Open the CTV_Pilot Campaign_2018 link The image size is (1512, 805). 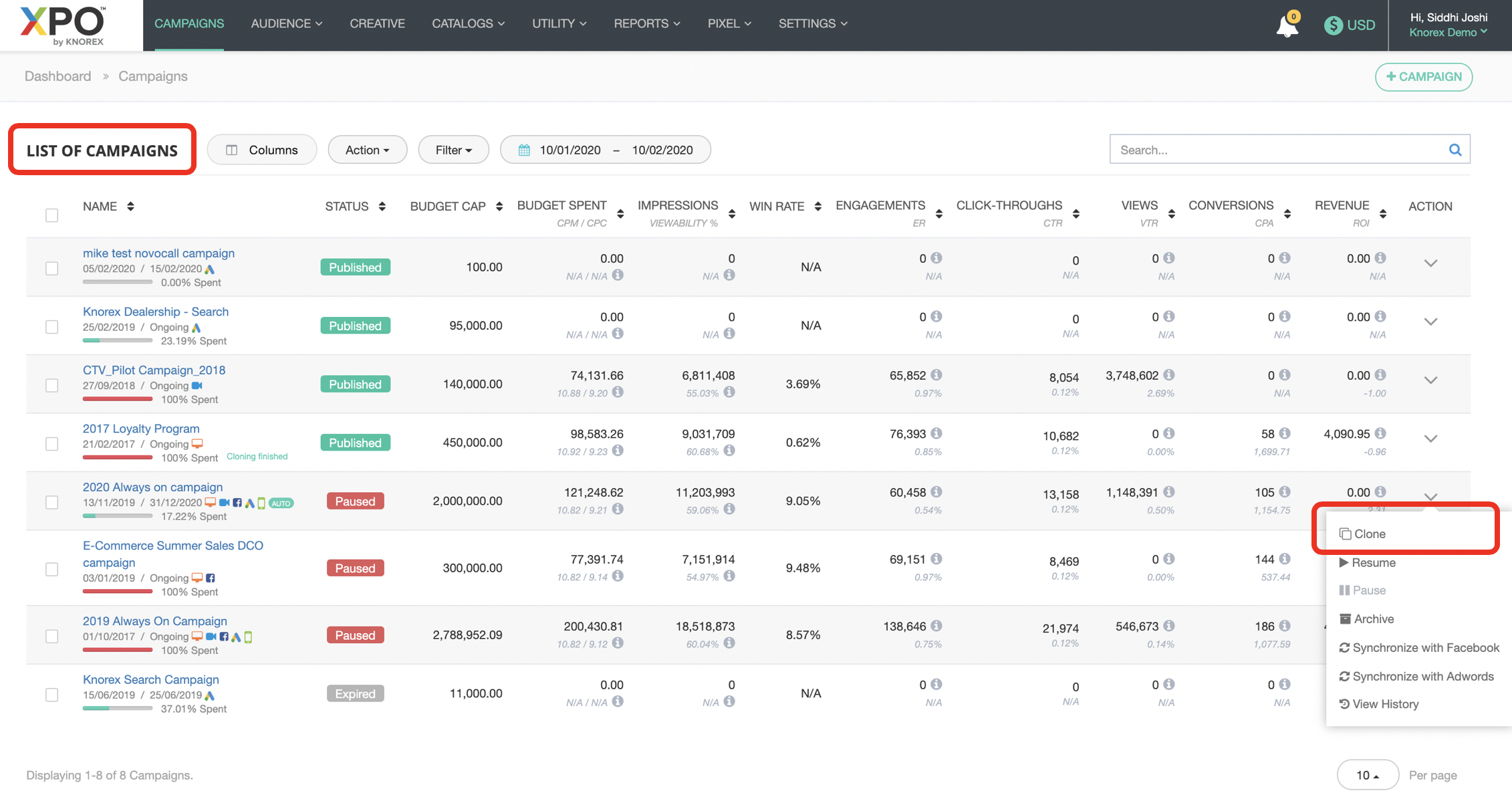154,370
